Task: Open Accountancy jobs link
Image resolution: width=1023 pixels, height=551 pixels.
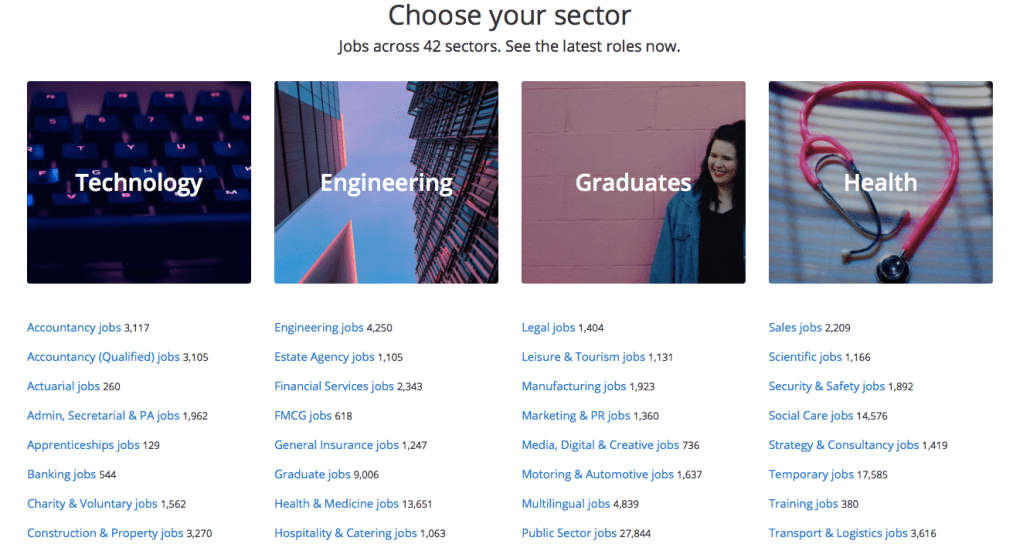Action: tap(74, 328)
